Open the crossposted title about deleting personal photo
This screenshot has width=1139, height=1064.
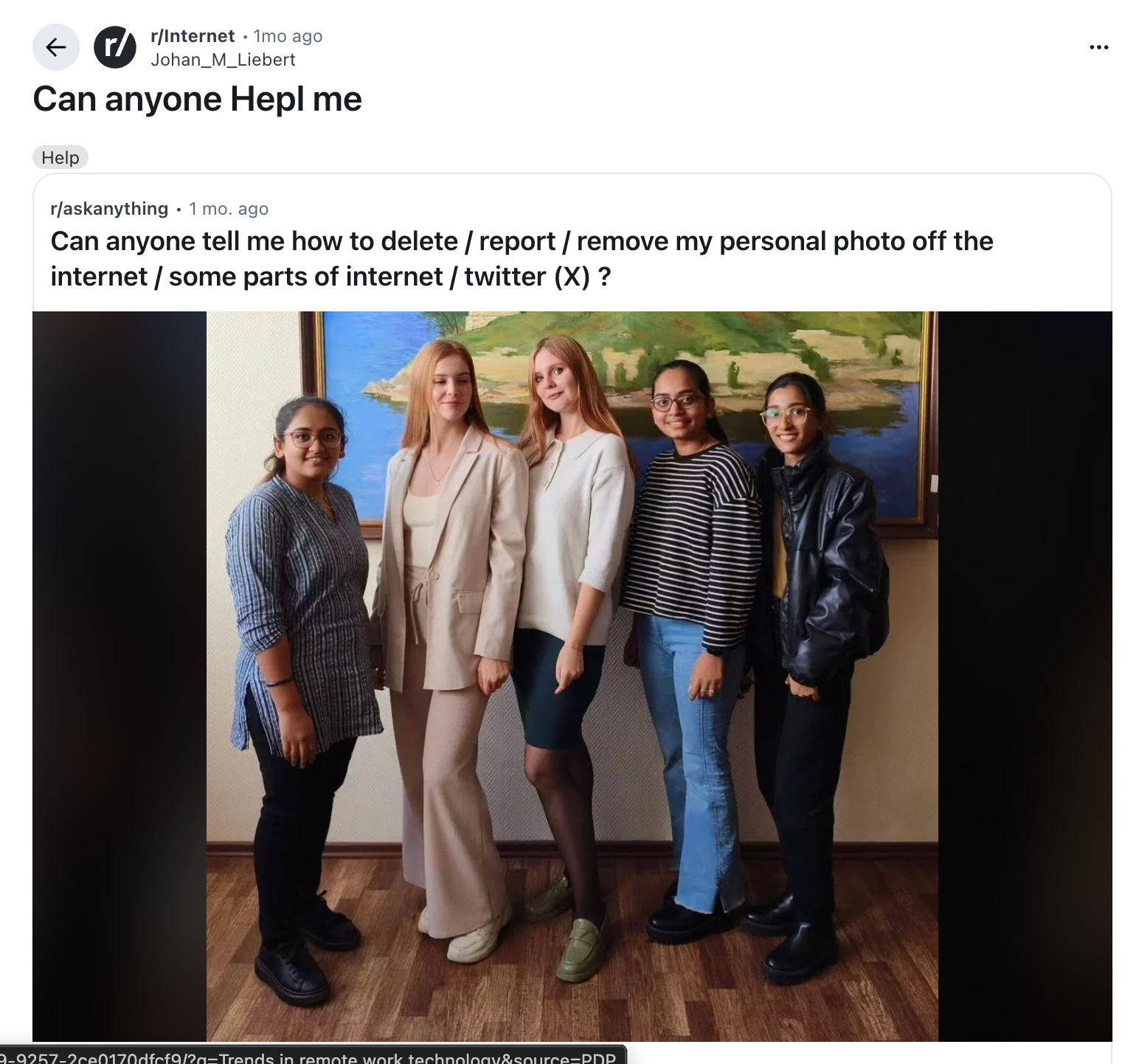tap(522, 258)
